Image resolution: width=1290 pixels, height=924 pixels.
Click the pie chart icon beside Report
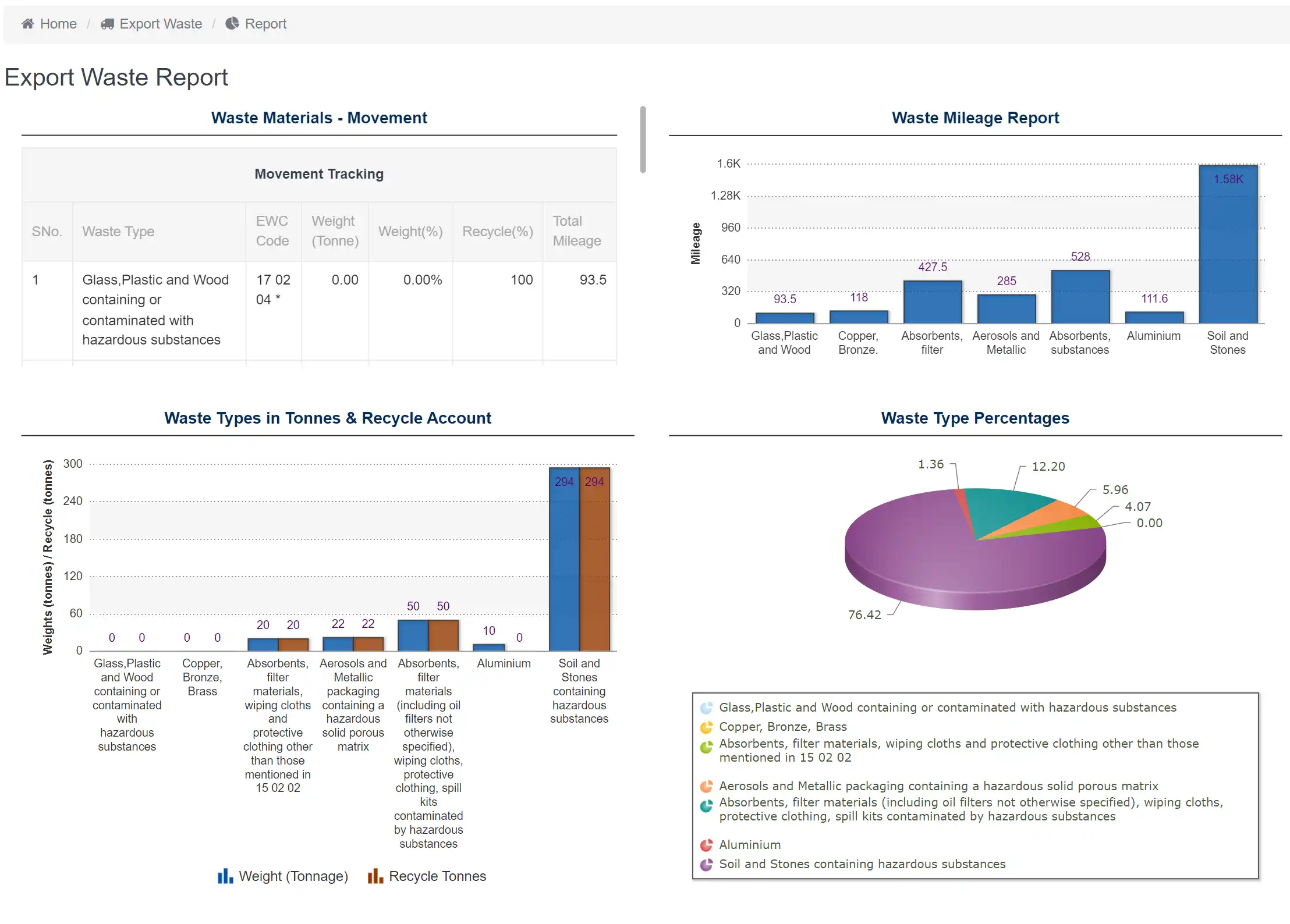232,23
